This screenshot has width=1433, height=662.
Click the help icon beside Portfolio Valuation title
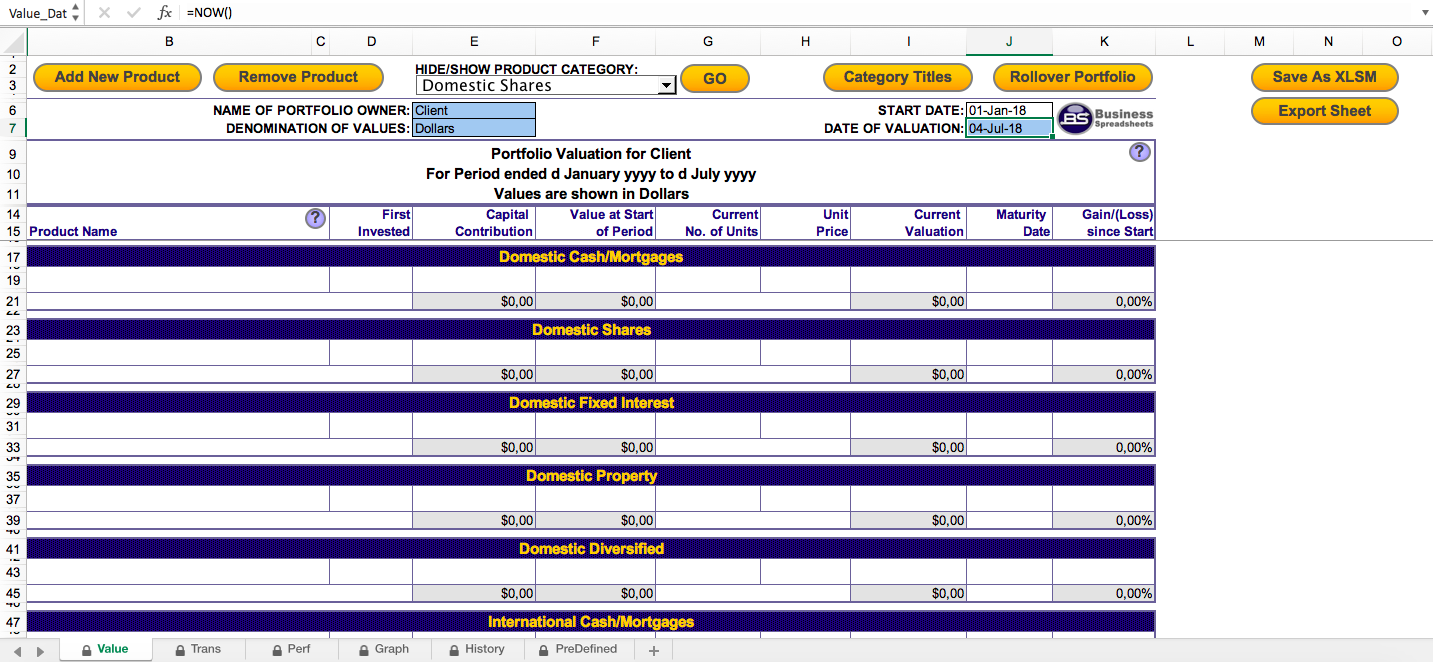(x=1139, y=151)
